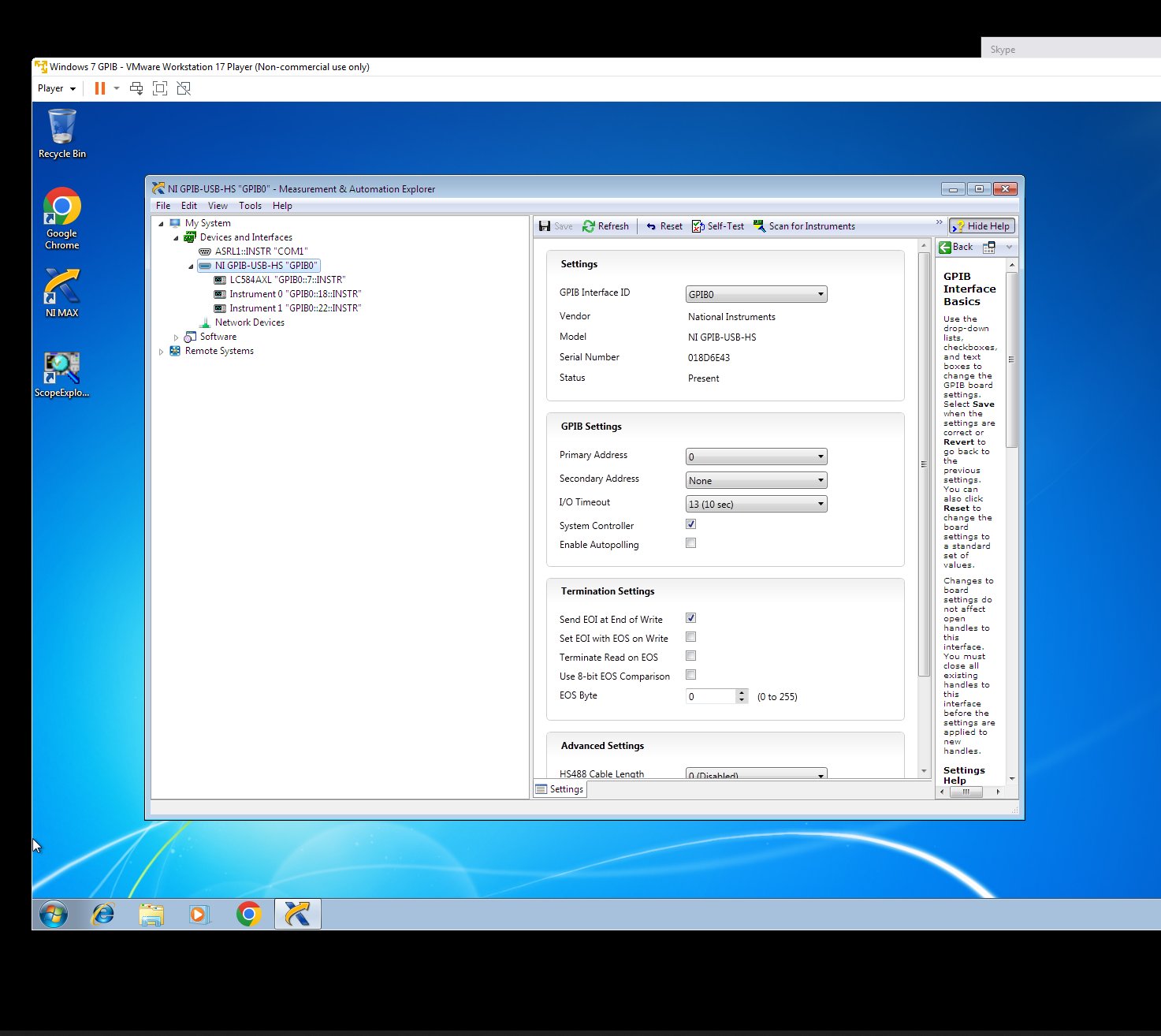Select Instrument 0 GPIB0::18::INSTR

(288, 294)
